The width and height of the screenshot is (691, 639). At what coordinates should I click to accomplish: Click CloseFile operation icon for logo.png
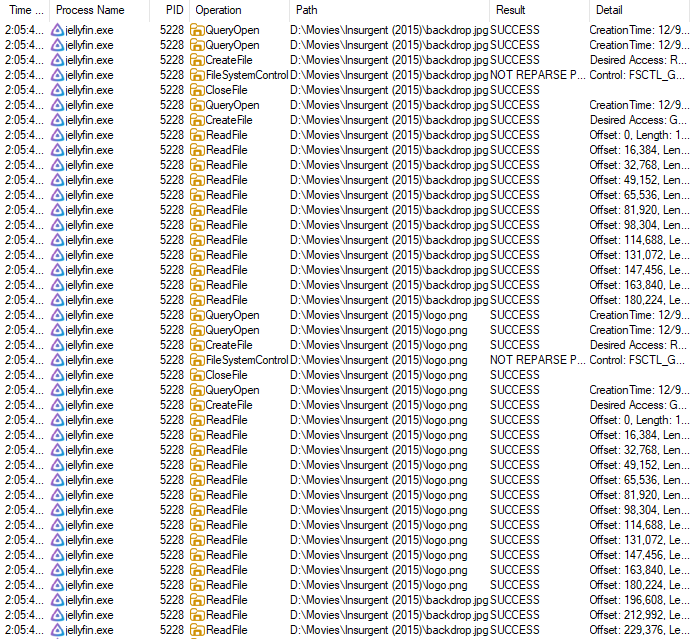click(x=197, y=375)
